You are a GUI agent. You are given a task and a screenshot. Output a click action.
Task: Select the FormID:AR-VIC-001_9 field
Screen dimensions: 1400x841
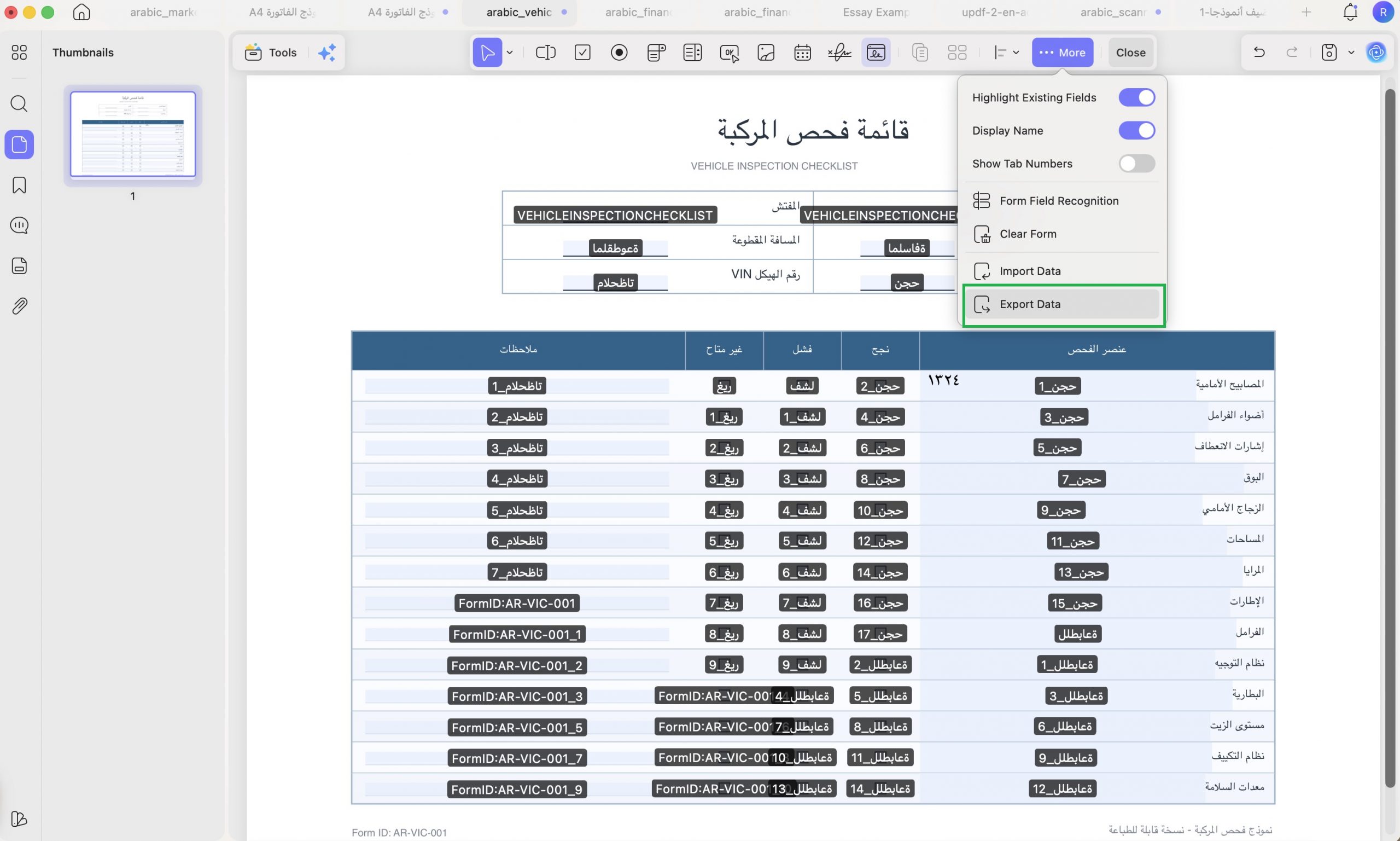(x=516, y=789)
